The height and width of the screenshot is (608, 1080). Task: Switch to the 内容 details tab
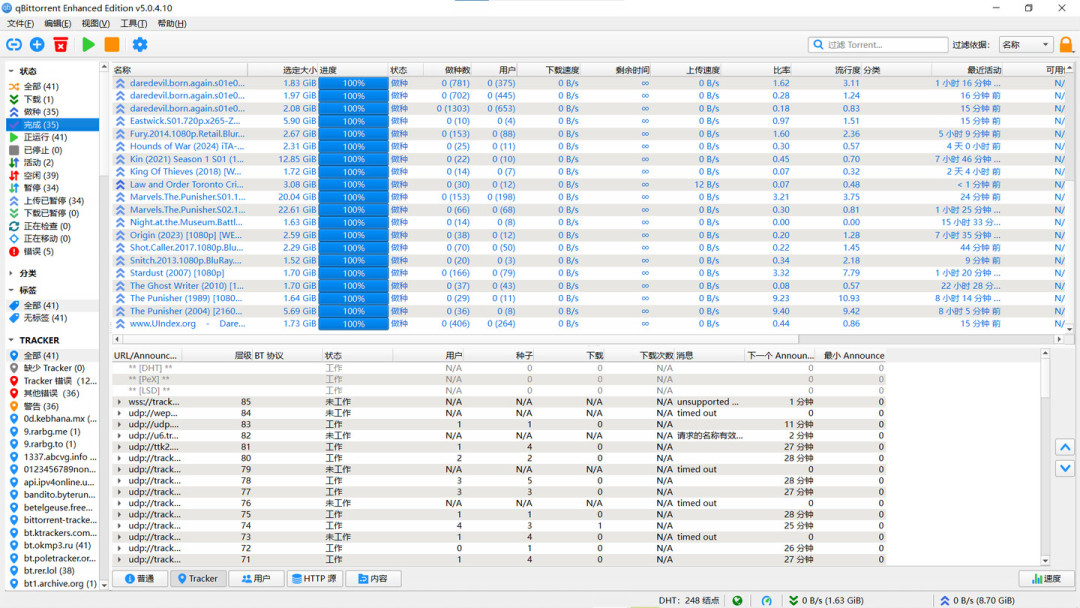[373, 578]
